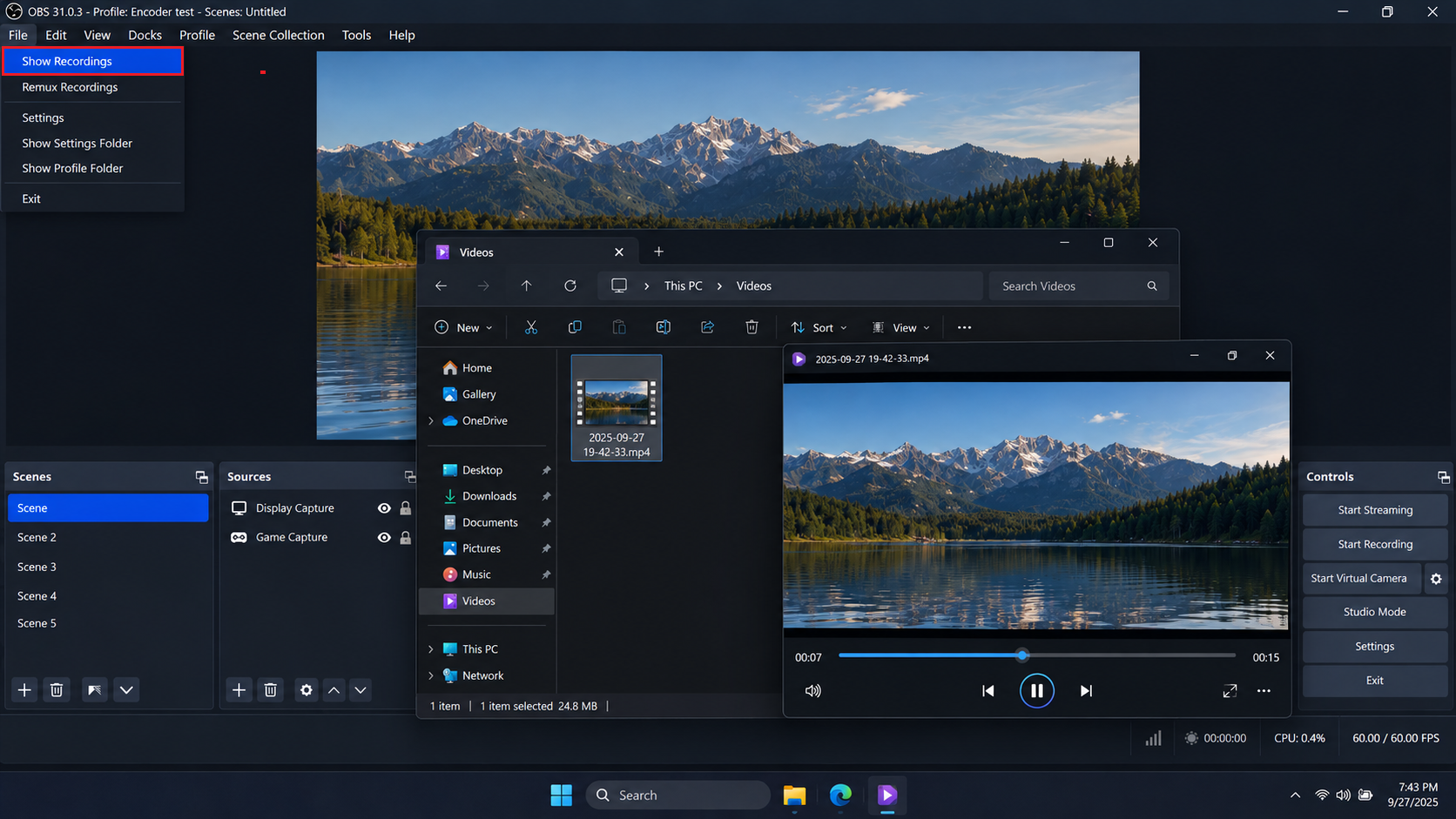The image size is (1456, 819).
Task: Open scene filters icon in Scenes dock
Action: (94, 690)
